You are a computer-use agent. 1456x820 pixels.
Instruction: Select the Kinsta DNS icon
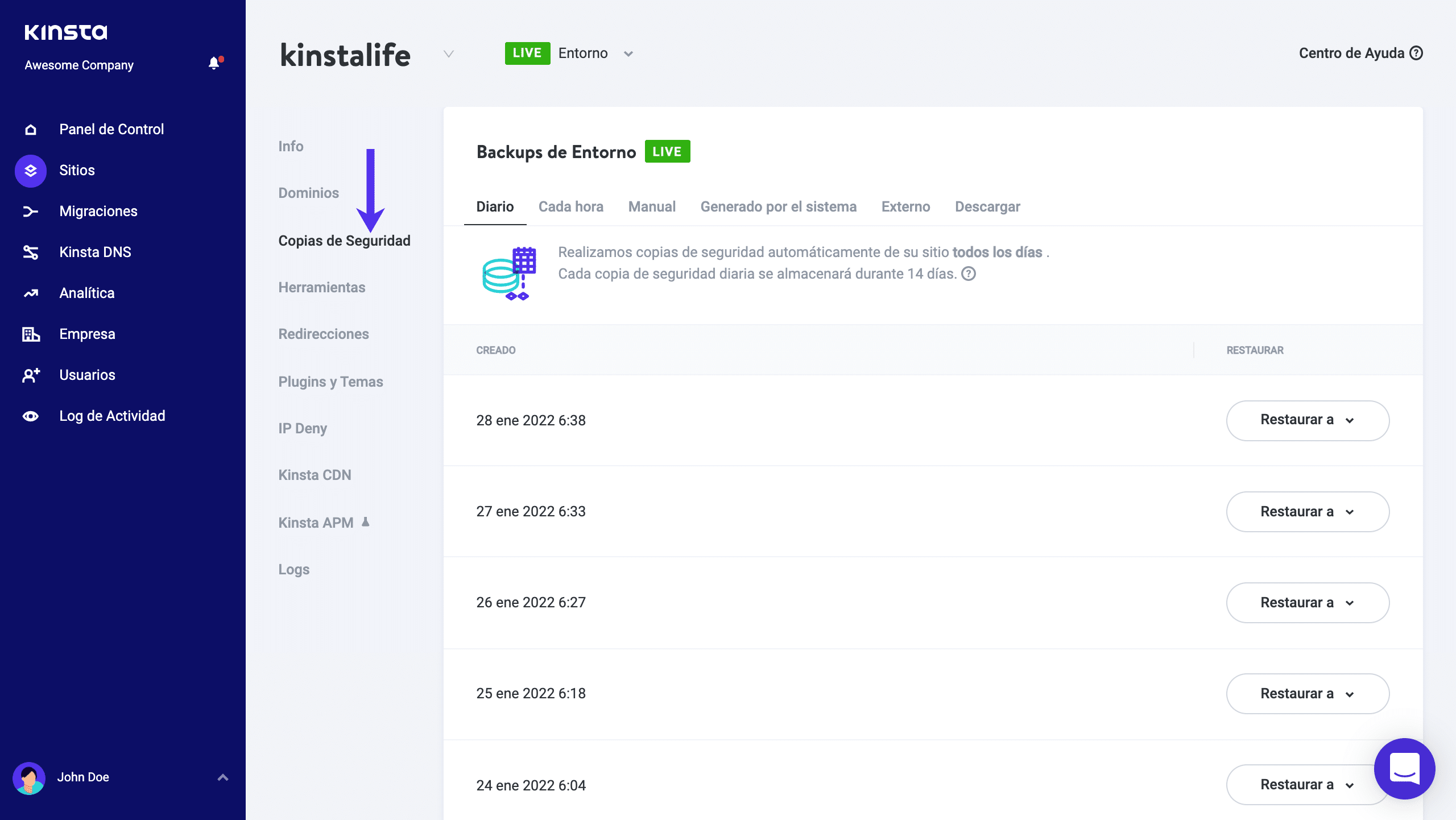click(x=30, y=252)
